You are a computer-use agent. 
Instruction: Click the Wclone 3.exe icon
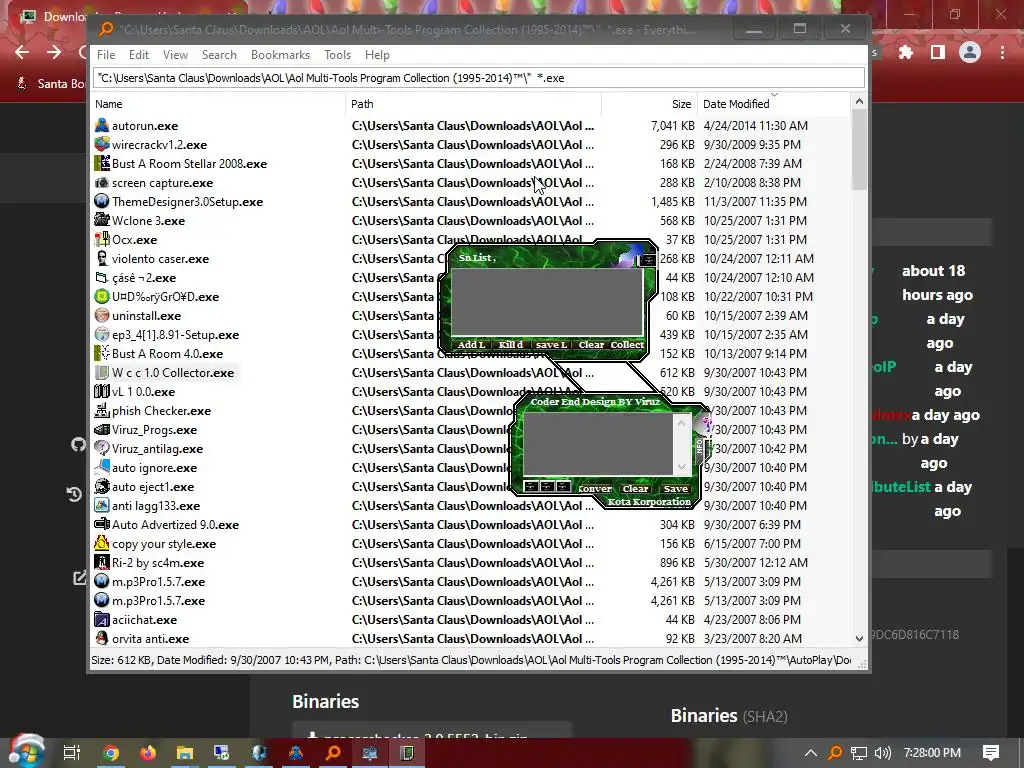(101, 220)
